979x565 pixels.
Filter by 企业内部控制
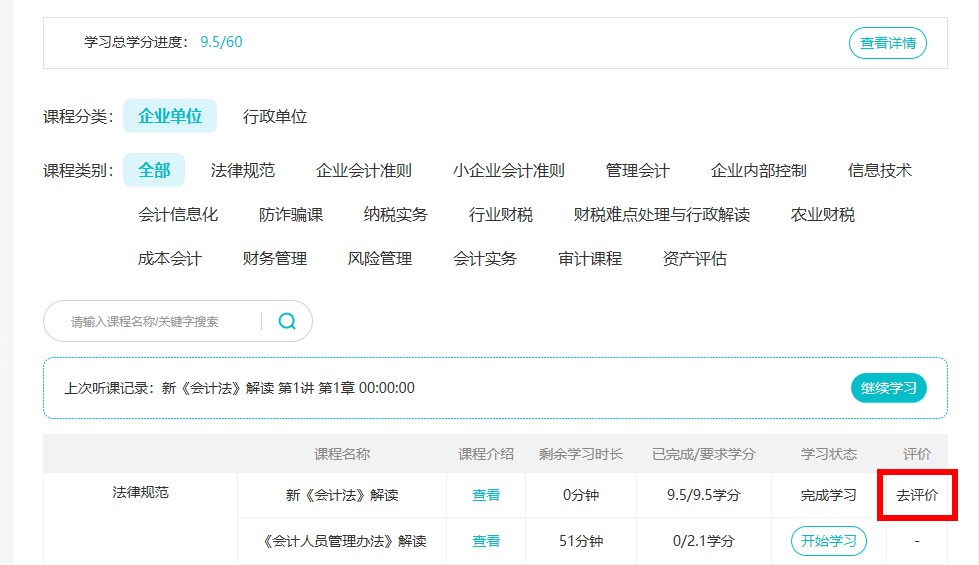point(758,170)
